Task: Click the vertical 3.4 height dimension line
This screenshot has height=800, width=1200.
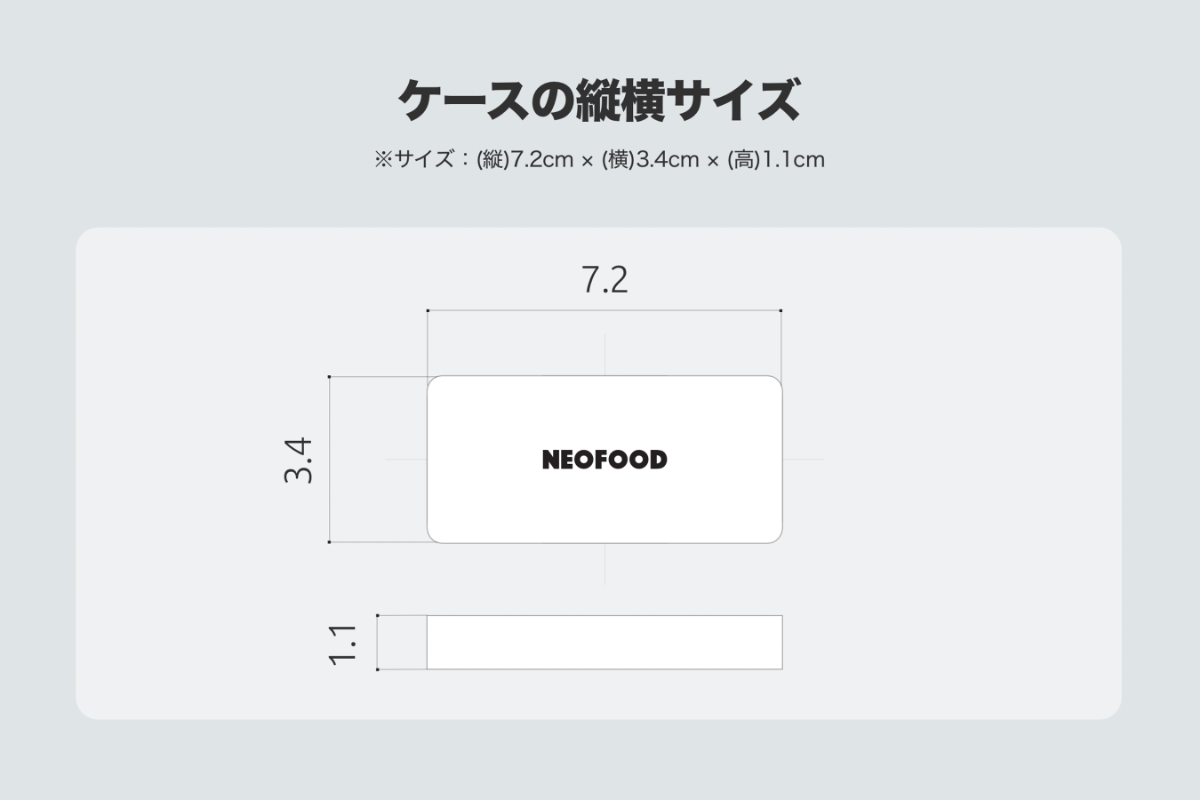Action: pyautogui.click(x=330, y=460)
